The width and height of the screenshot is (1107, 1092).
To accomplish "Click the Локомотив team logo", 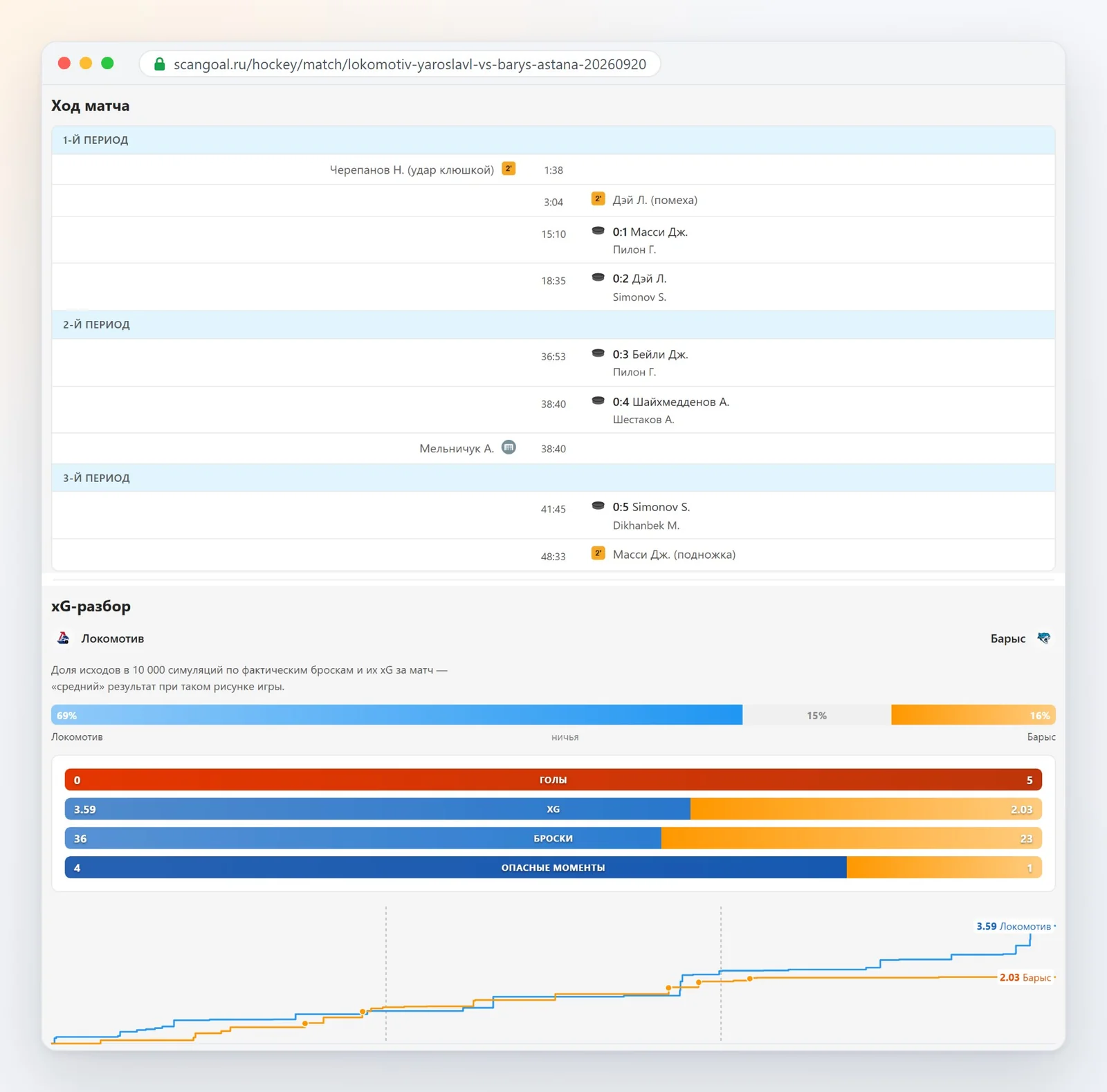I will coord(63,638).
